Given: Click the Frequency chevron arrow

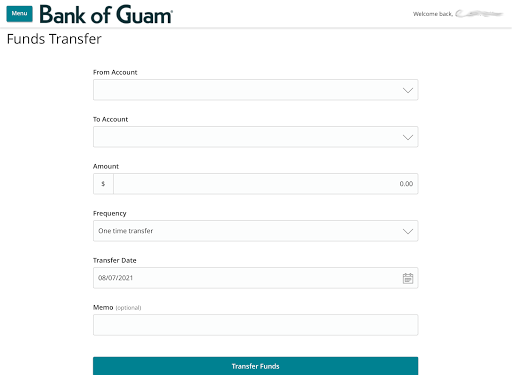Looking at the screenshot, I should [x=408, y=231].
